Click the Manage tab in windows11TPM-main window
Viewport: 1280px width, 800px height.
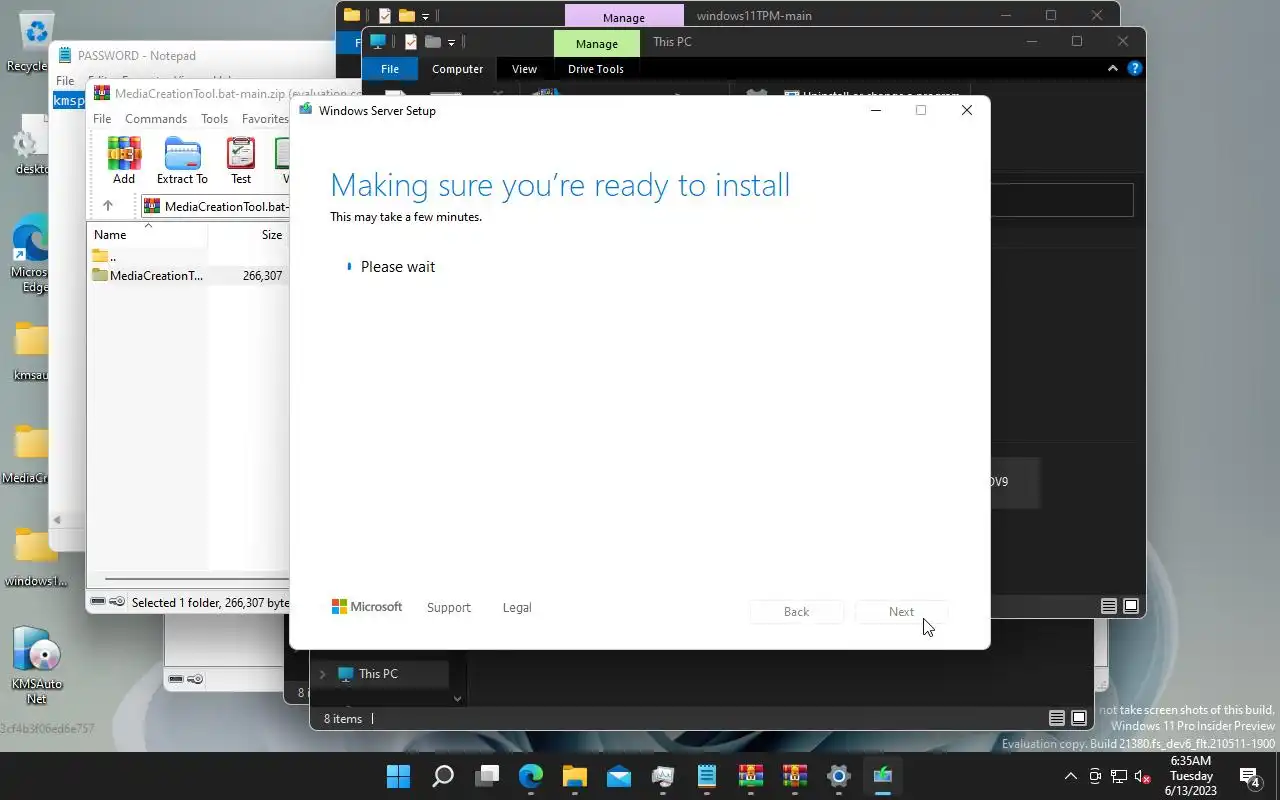pyautogui.click(x=624, y=16)
